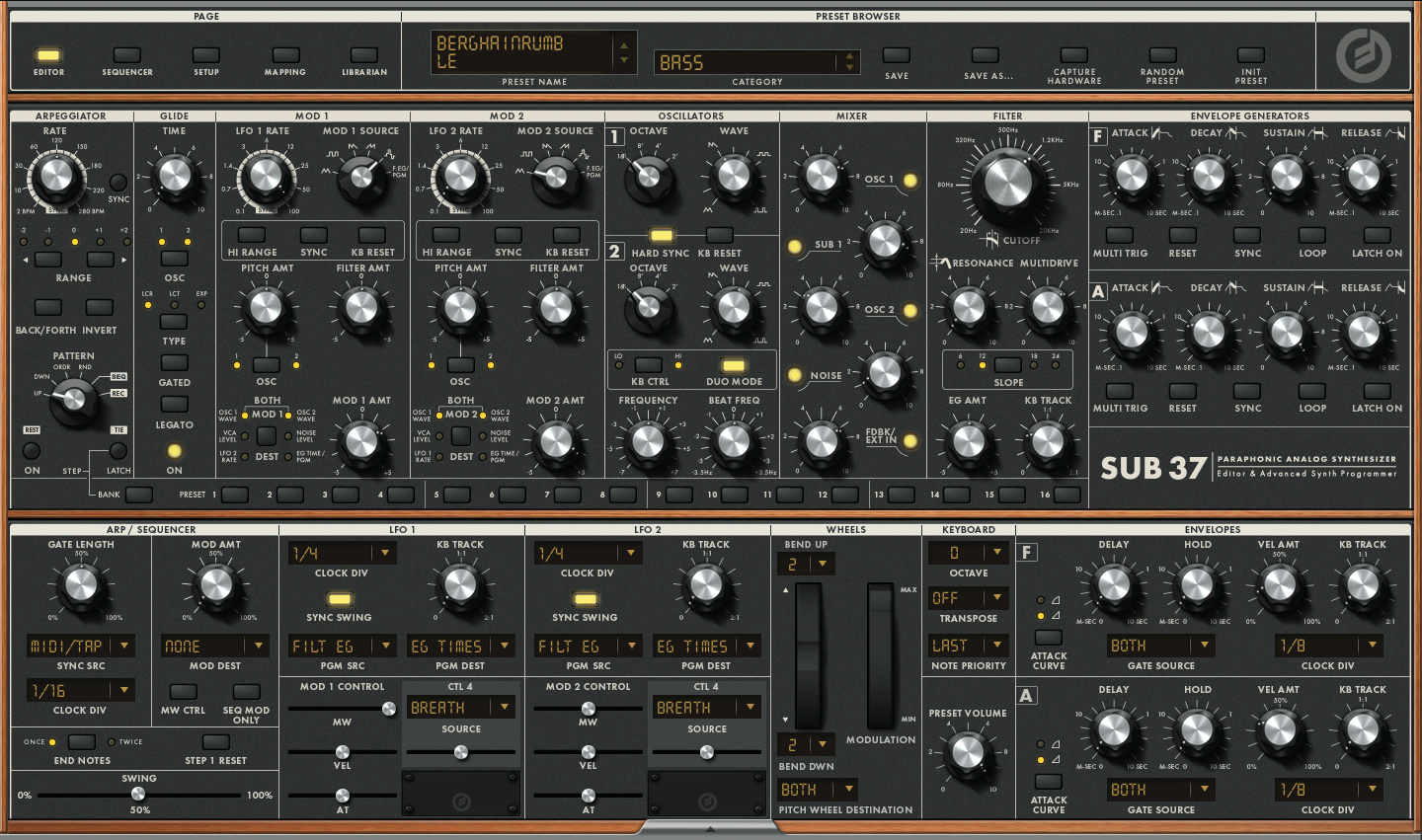Open the Pitch Wheel Destination dropdown
Image resolution: width=1422 pixels, height=840 pixels.
[x=848, y=789]
